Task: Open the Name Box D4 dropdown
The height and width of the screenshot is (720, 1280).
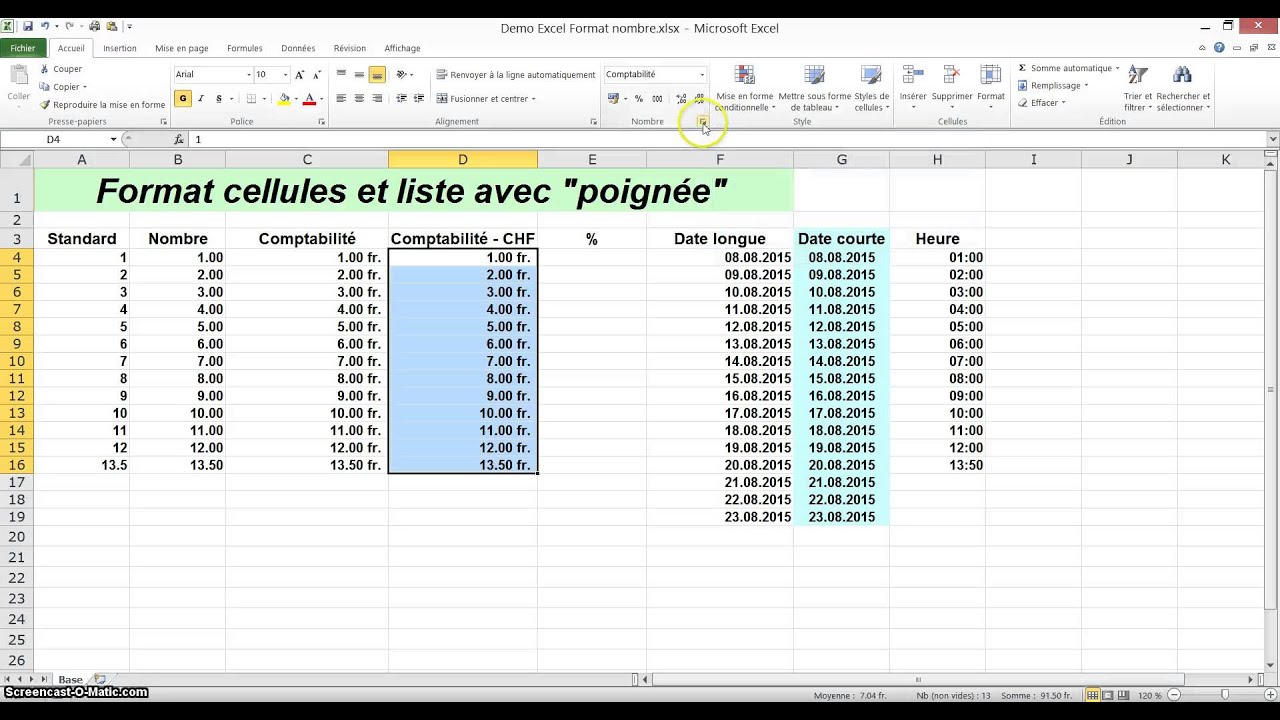Action: (113, 139)
